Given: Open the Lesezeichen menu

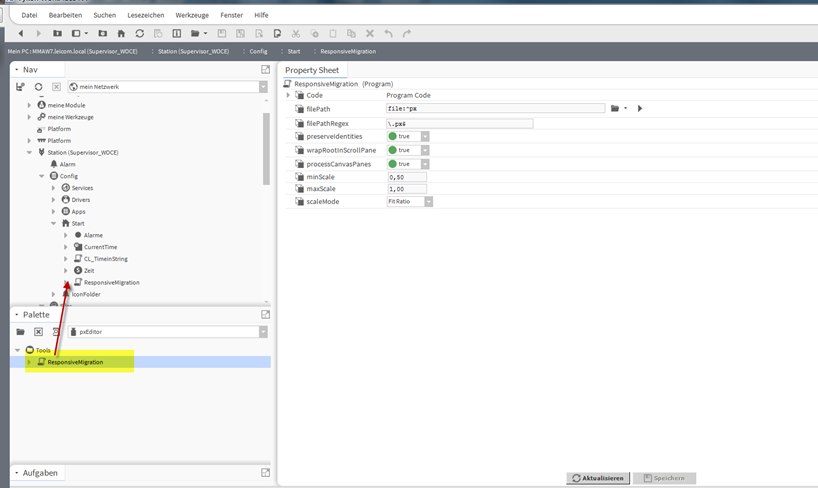Looking at the screenshot, I should tap(146, 15).
